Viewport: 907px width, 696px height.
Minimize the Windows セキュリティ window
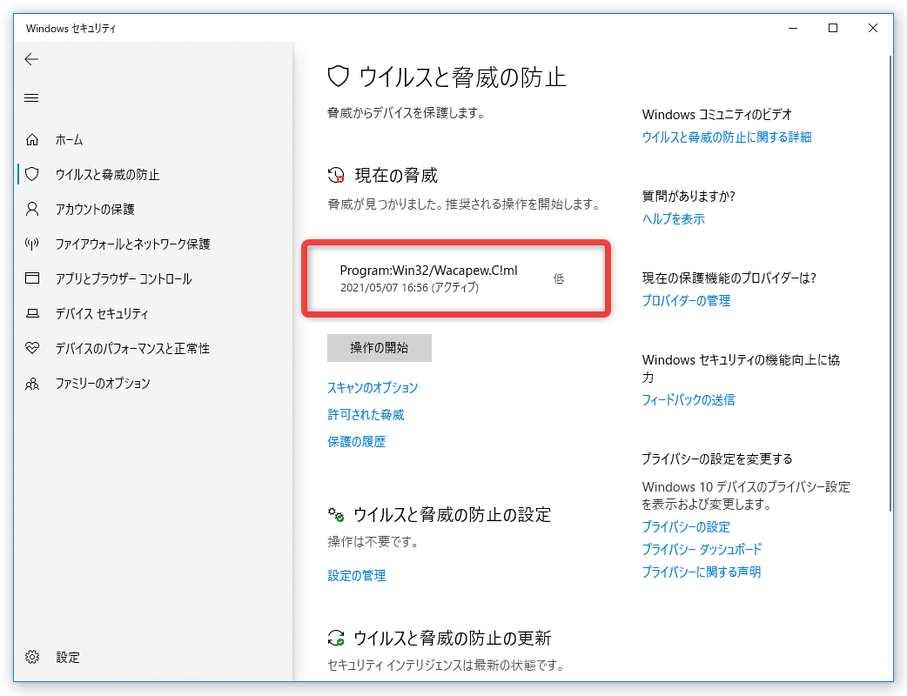(x=793, y=28)
